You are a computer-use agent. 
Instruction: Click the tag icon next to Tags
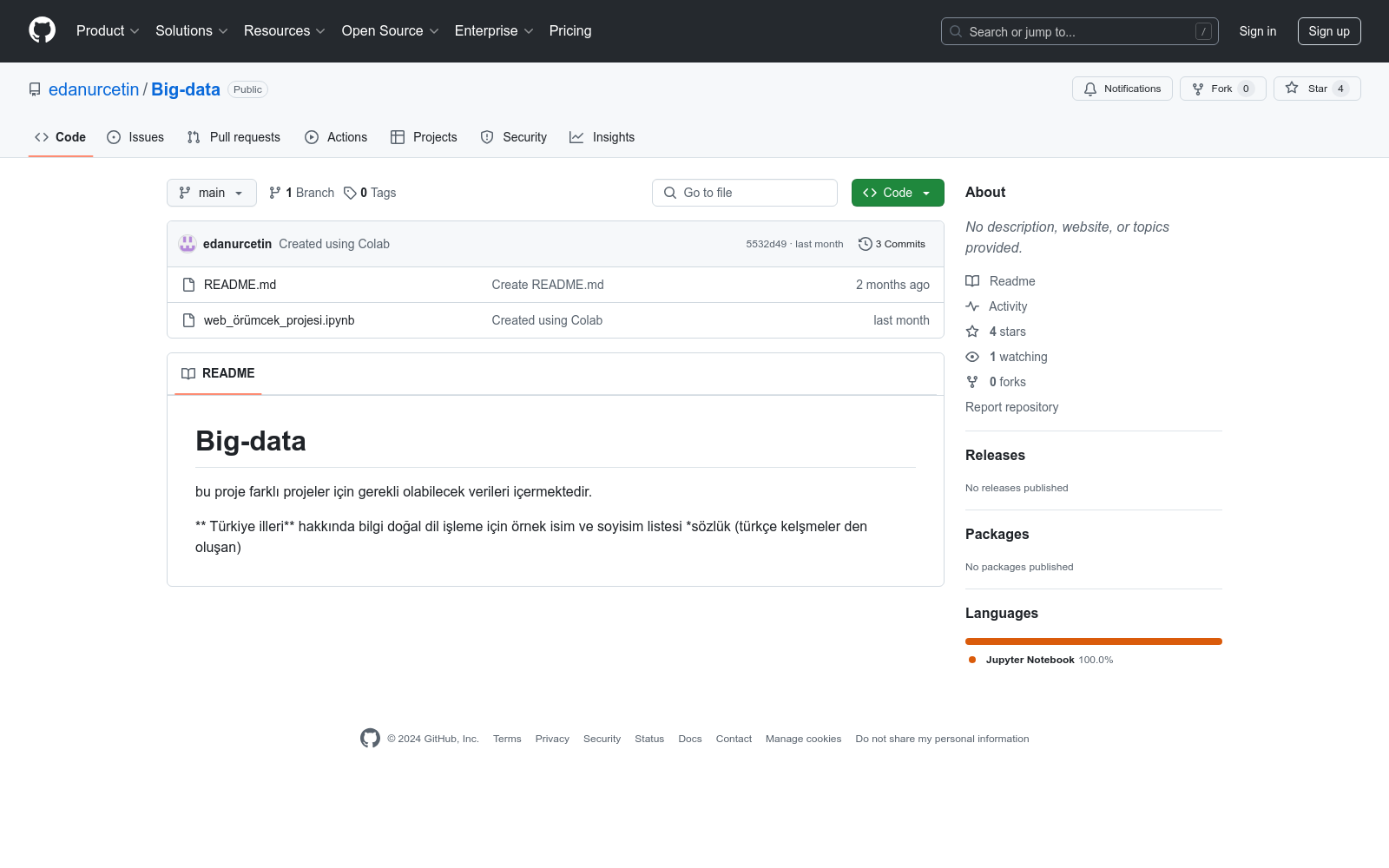(350, 193)
